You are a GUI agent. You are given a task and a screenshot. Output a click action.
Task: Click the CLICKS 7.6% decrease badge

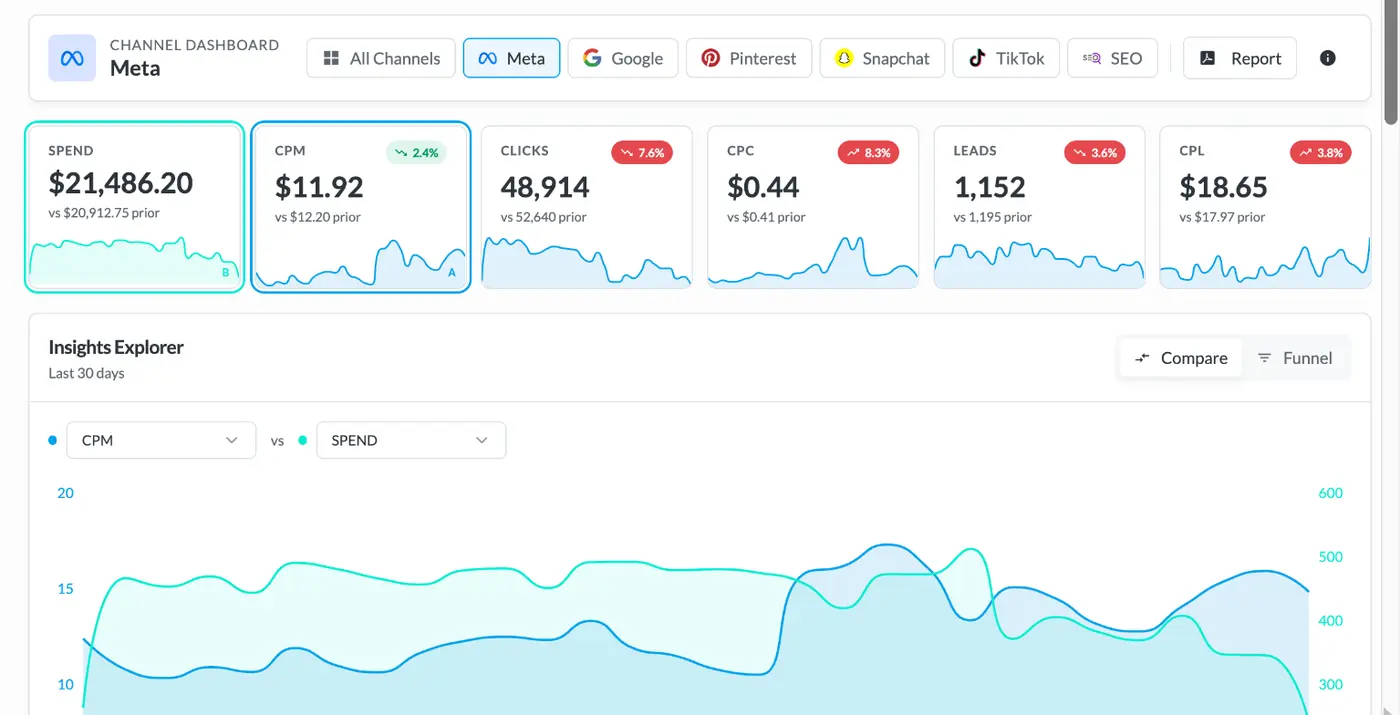pyautogui.click(x=642, y=153)
